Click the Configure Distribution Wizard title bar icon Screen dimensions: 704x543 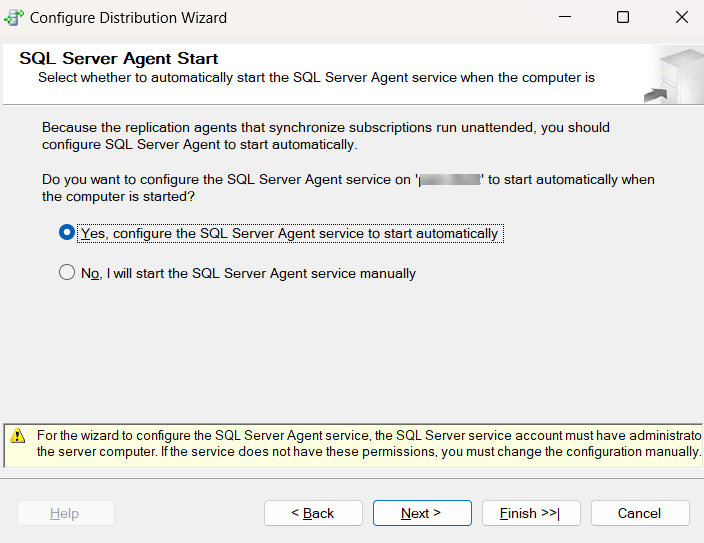(14, 17)
